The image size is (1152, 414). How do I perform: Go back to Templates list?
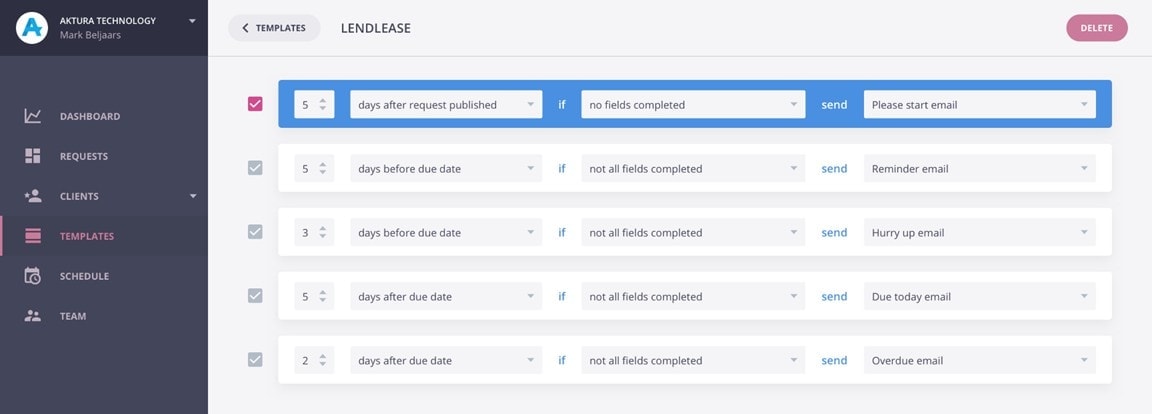pos(274,28)
